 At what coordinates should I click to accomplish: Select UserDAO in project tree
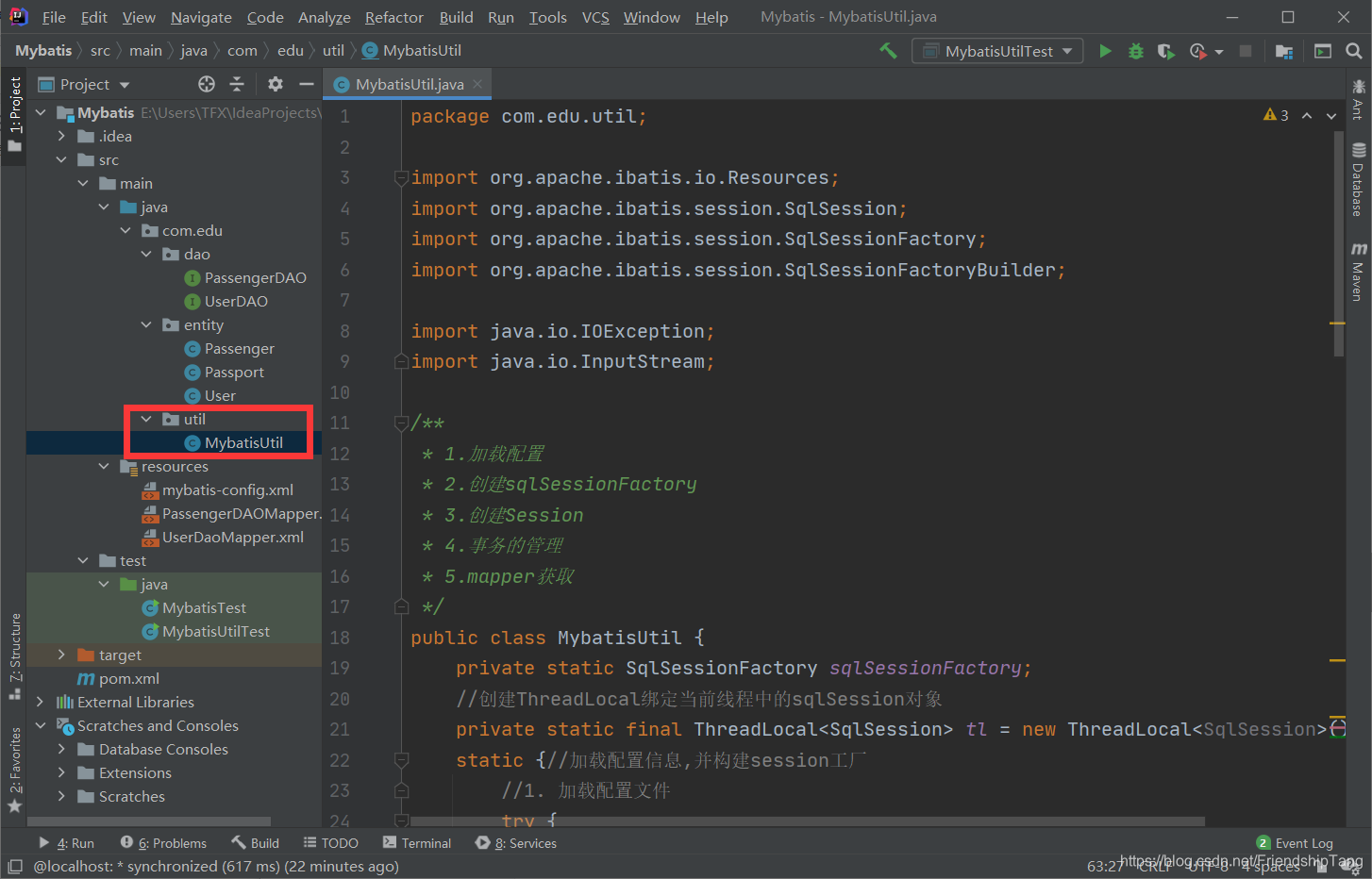(x=226, y=301)
